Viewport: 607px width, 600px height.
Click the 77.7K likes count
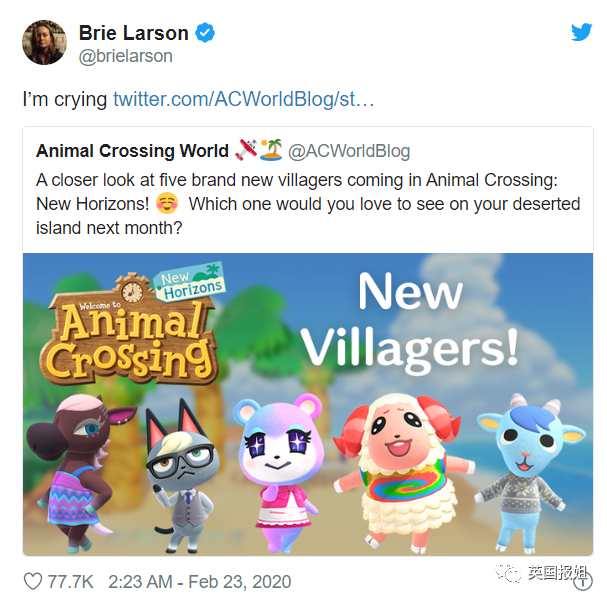tap(70, 582)
